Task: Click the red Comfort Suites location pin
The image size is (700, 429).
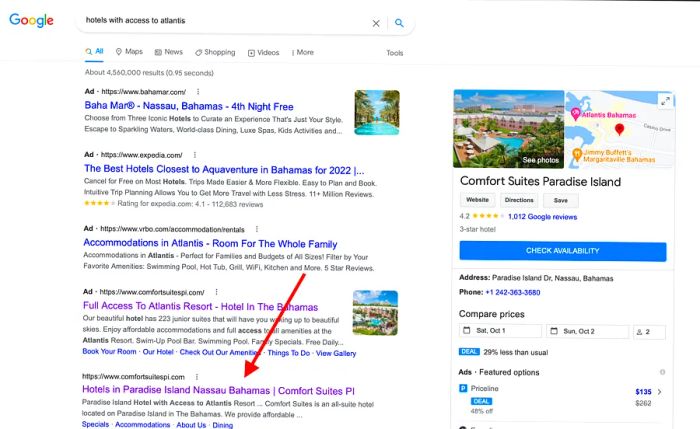Action: [619, 130]
